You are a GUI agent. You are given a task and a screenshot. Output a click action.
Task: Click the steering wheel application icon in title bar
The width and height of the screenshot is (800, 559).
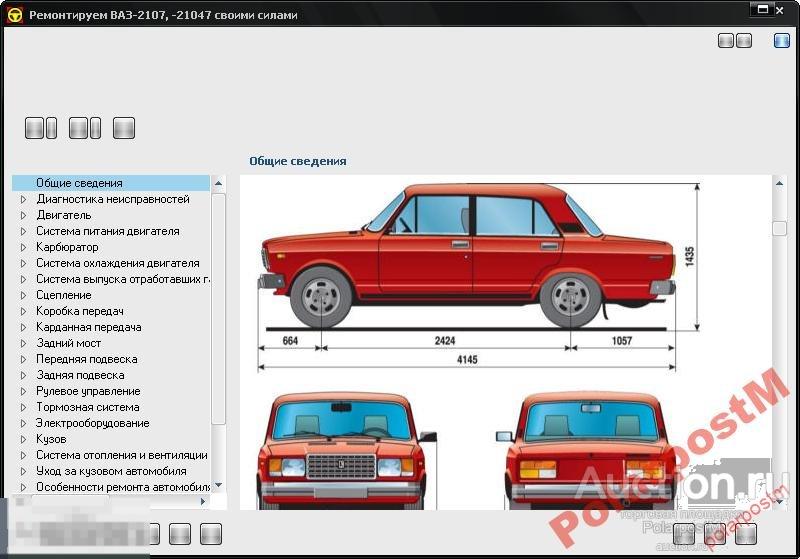(14, 14)
